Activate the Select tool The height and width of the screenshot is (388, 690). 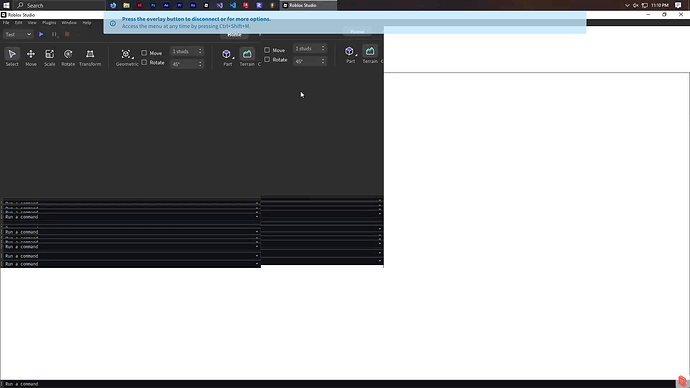tap(12, 57)
